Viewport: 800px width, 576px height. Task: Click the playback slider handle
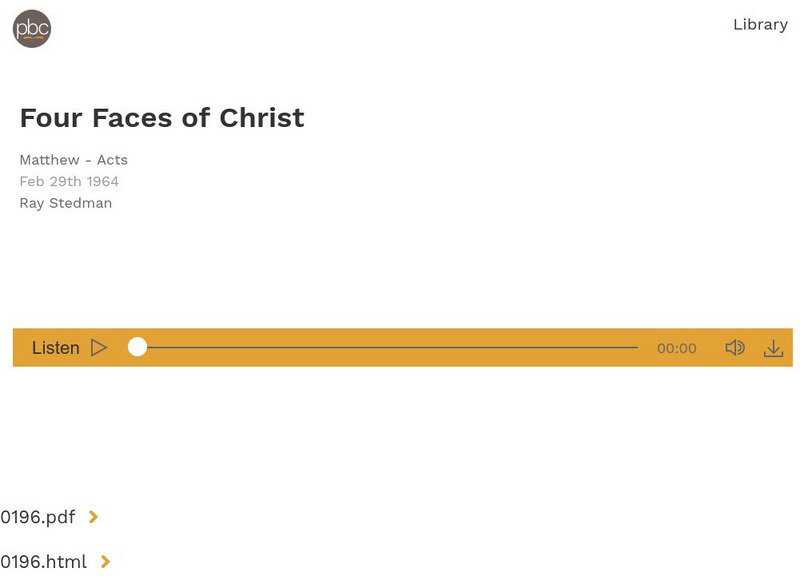pyautogui.click(x=138, y=345)
